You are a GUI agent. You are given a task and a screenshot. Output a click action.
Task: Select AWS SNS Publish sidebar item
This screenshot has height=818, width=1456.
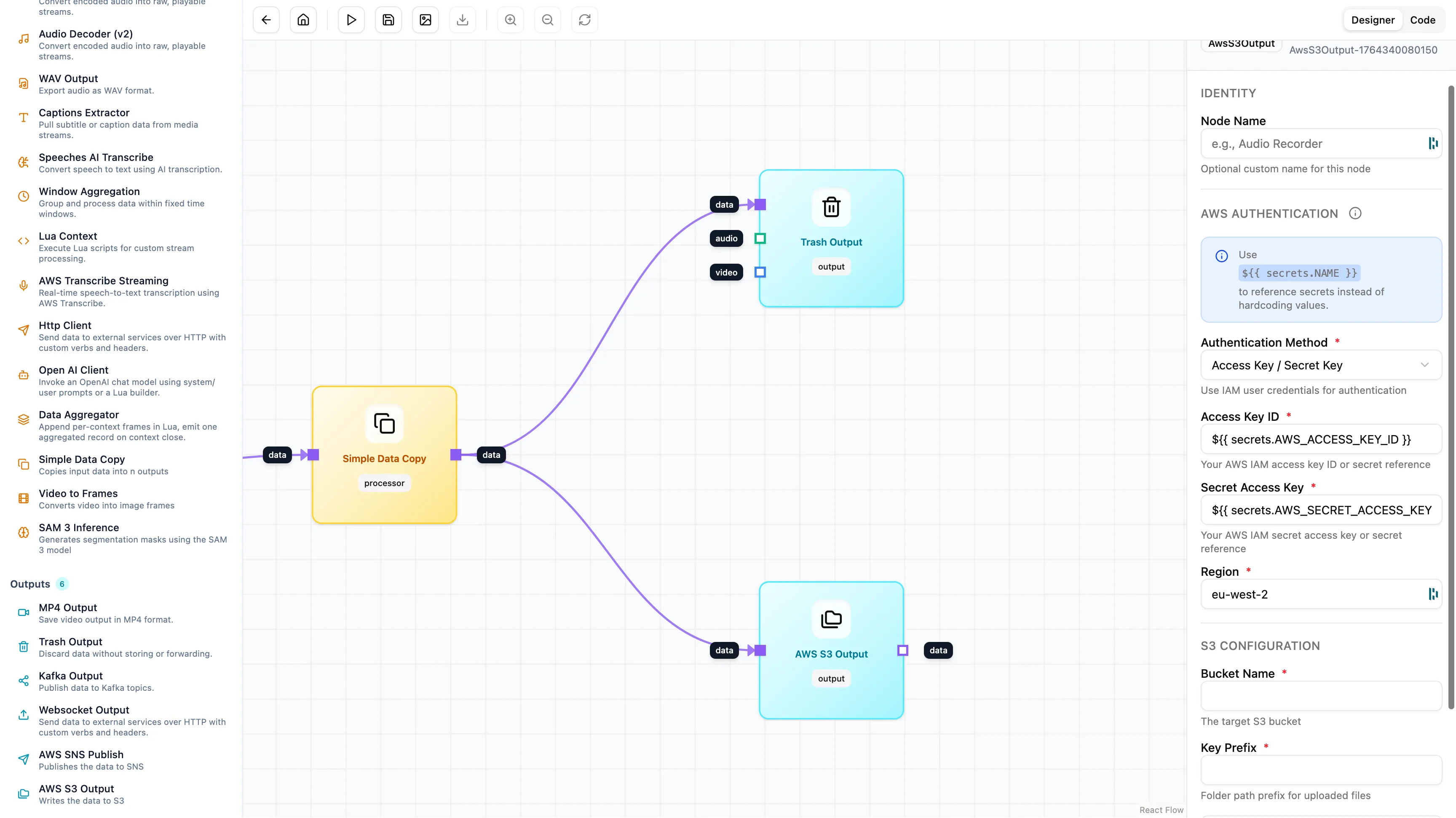pyautogui.click(x=121, y=760)
